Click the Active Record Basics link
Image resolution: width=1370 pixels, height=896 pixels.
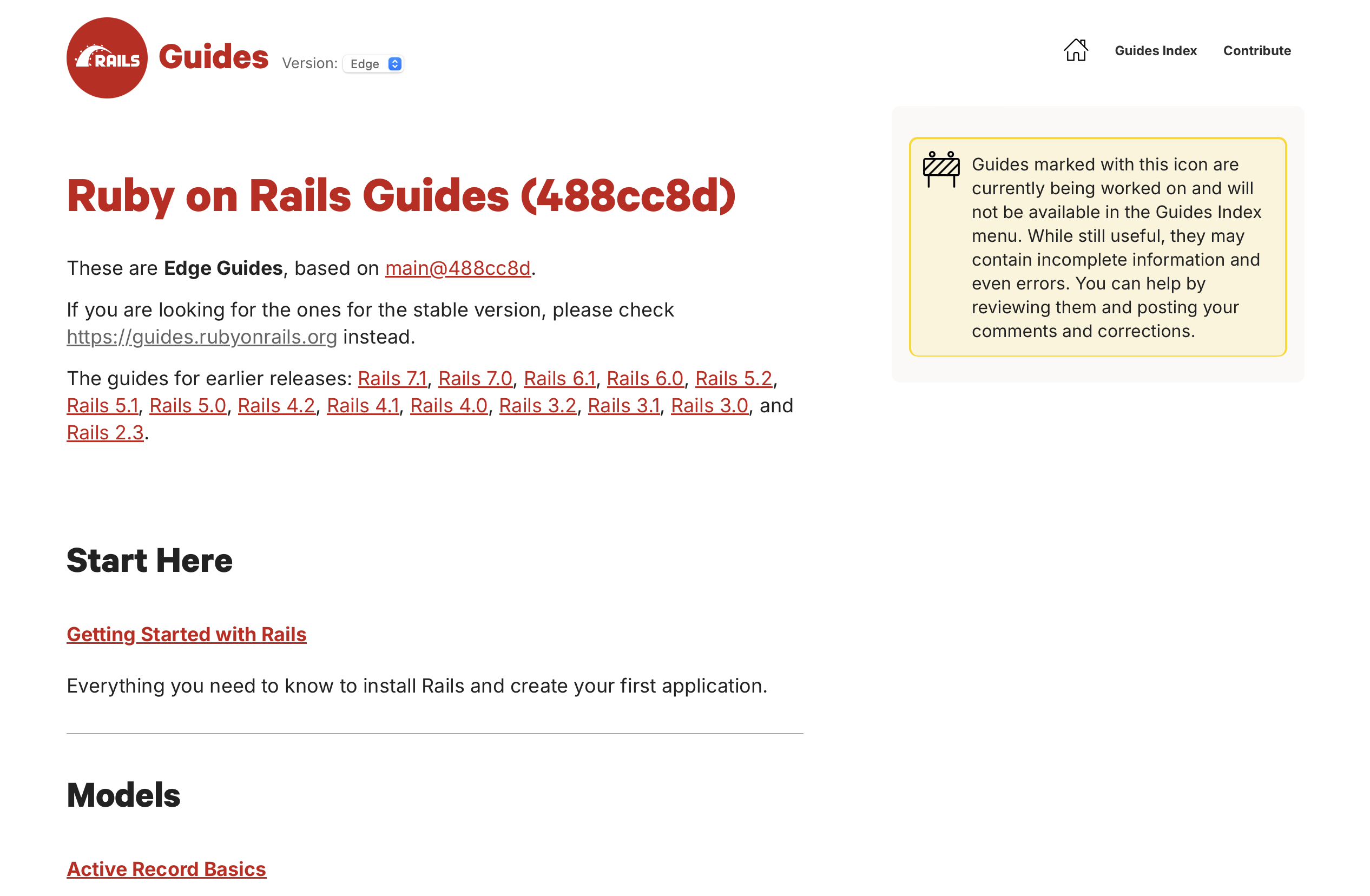[165, 867]
